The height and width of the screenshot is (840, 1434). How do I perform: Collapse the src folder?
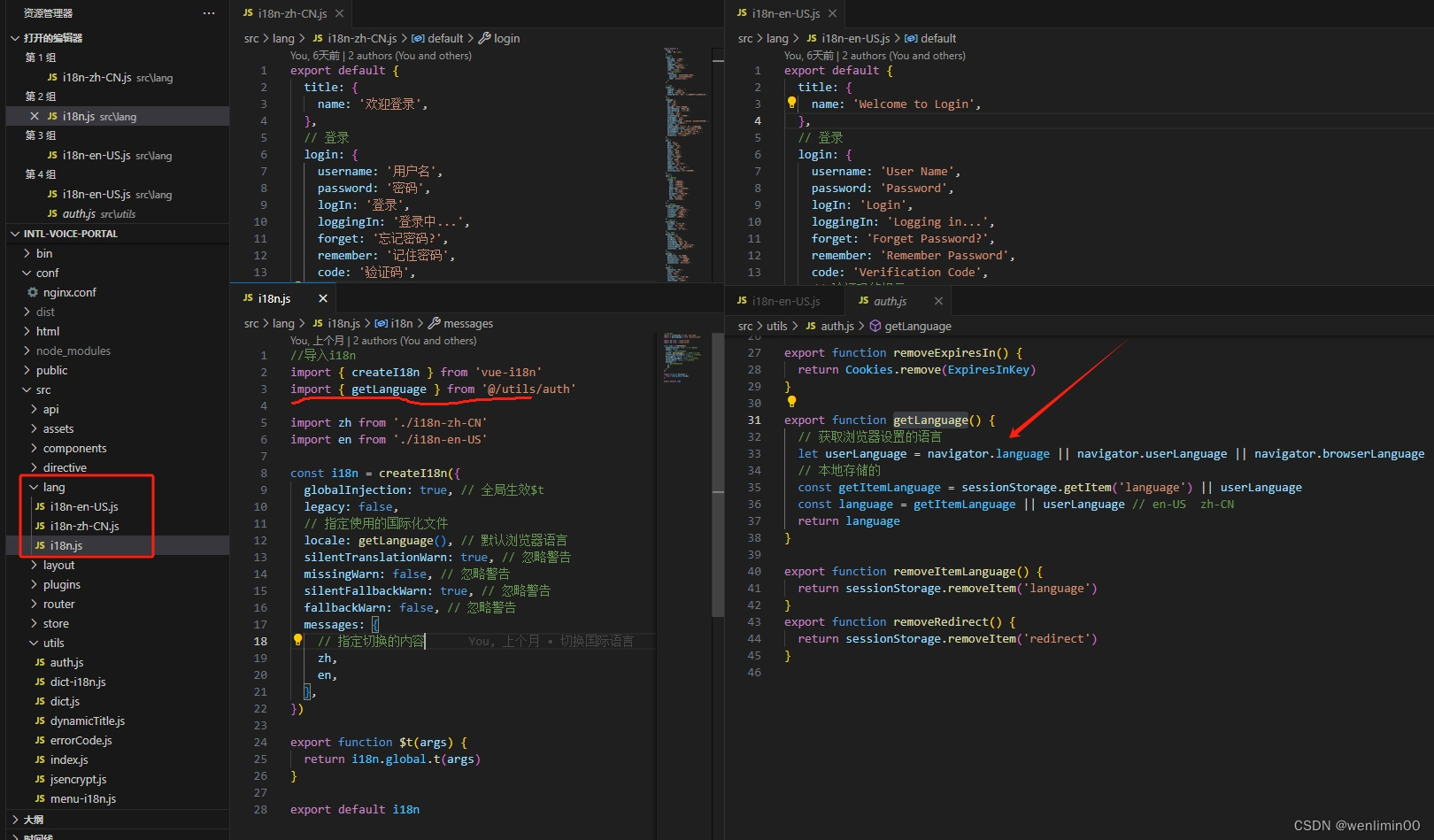[x=27, y=389]
